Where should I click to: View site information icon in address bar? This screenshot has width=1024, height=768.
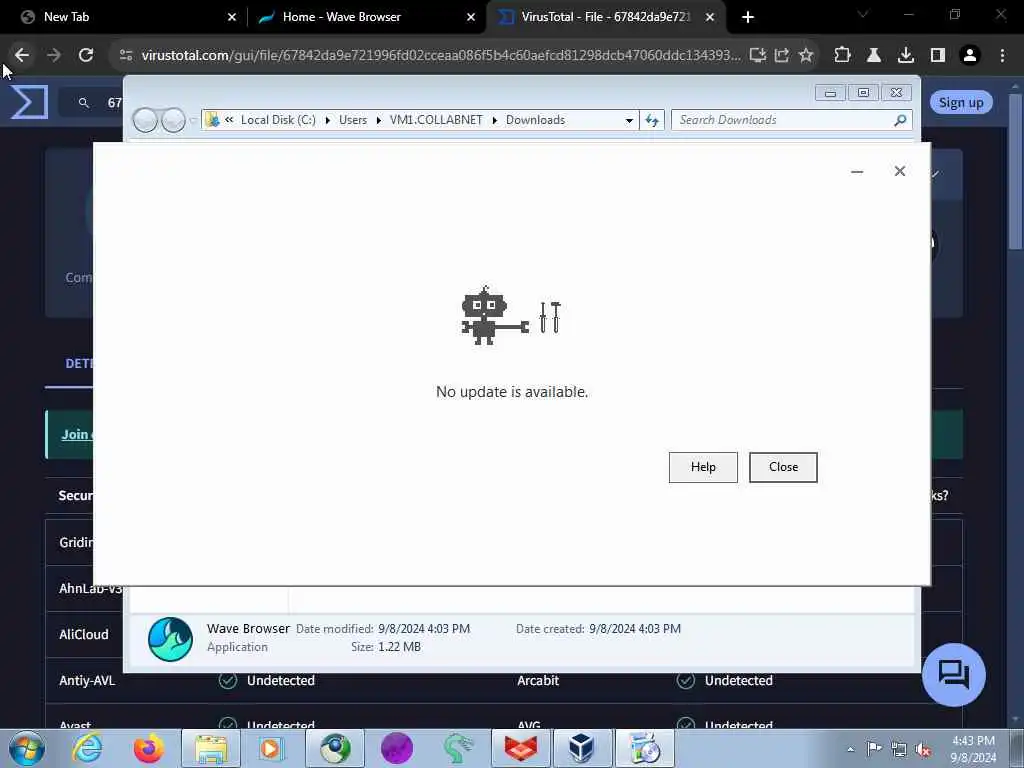pyautogui.click(x=126, y=55)
